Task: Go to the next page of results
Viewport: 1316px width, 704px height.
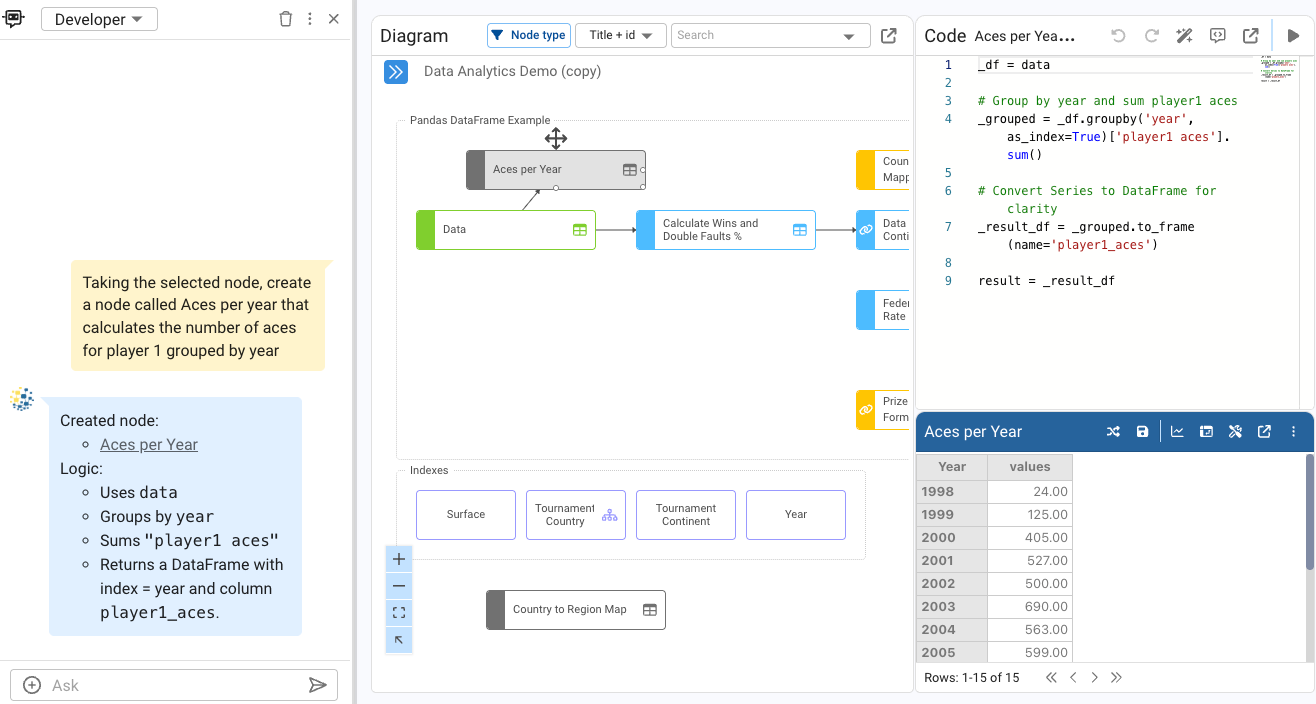Action: [1095, 678]
